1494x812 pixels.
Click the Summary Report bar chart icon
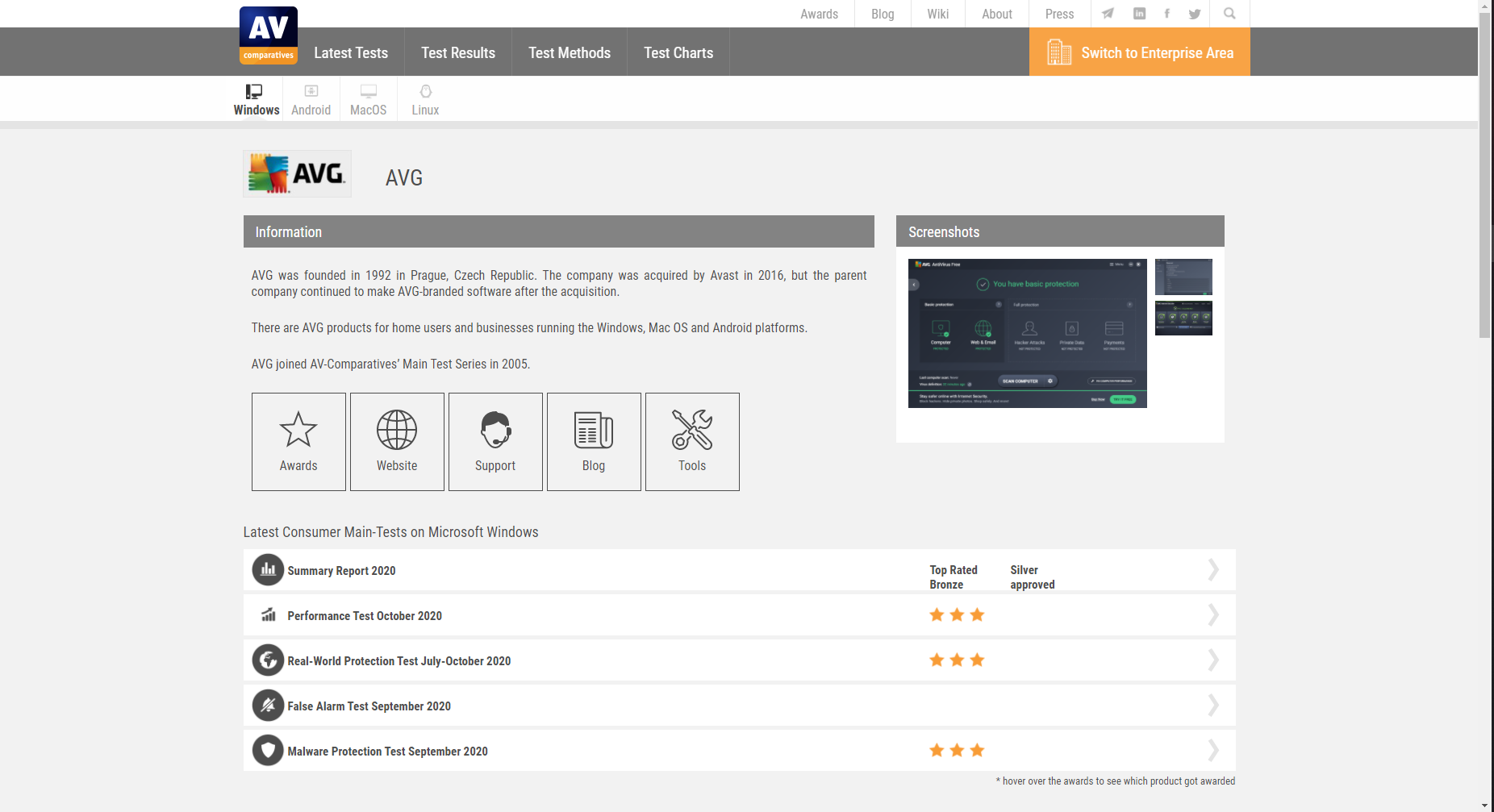268,569
